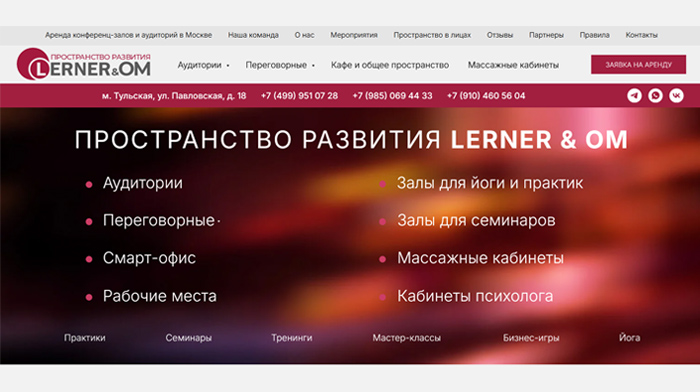Viewport: 700px width, 392px height.
Task: Open Аренда конференц-залов и аудиторий в Москве
Action: 129,35
